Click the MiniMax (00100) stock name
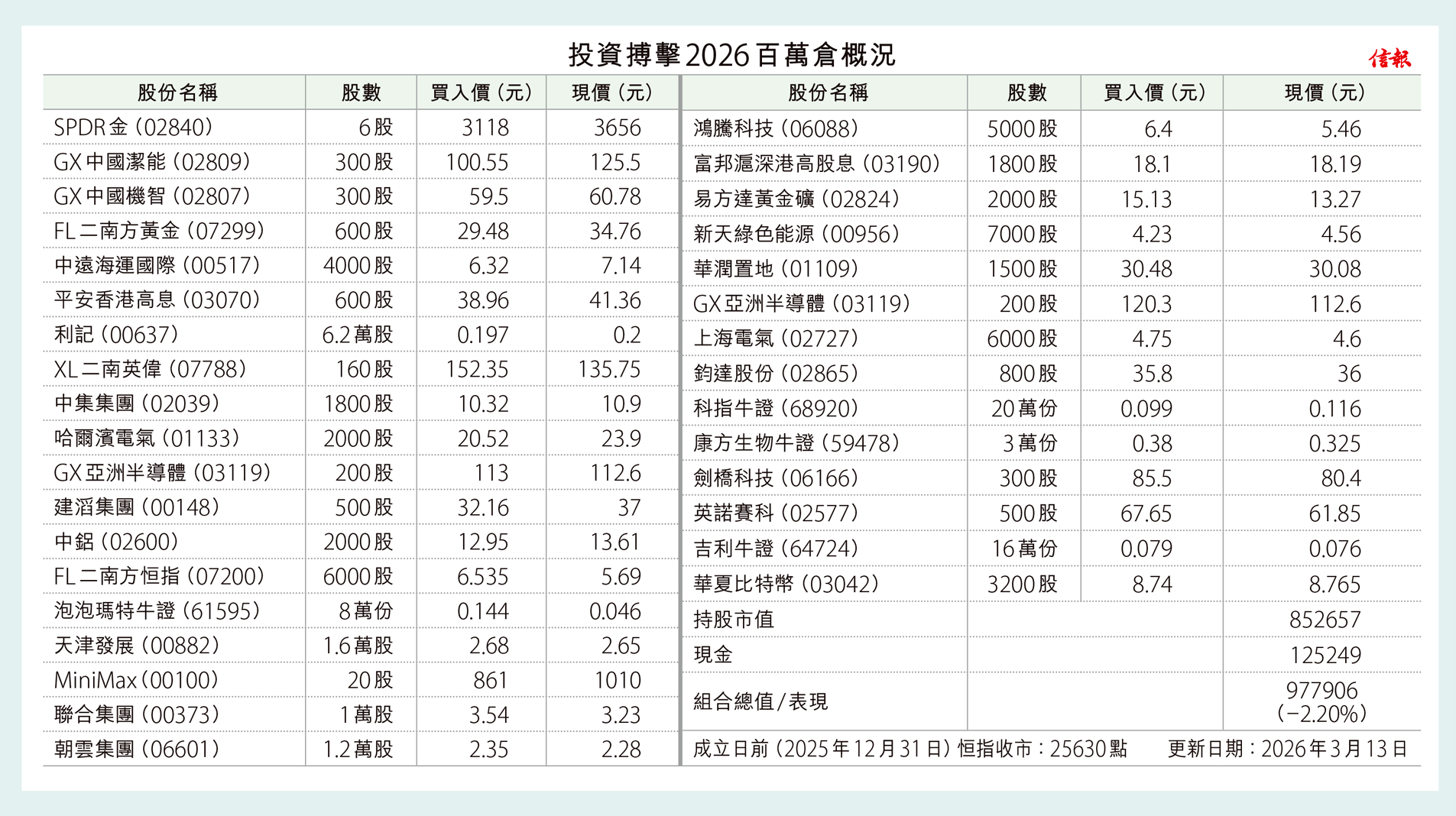 click(x=137, y=680)
